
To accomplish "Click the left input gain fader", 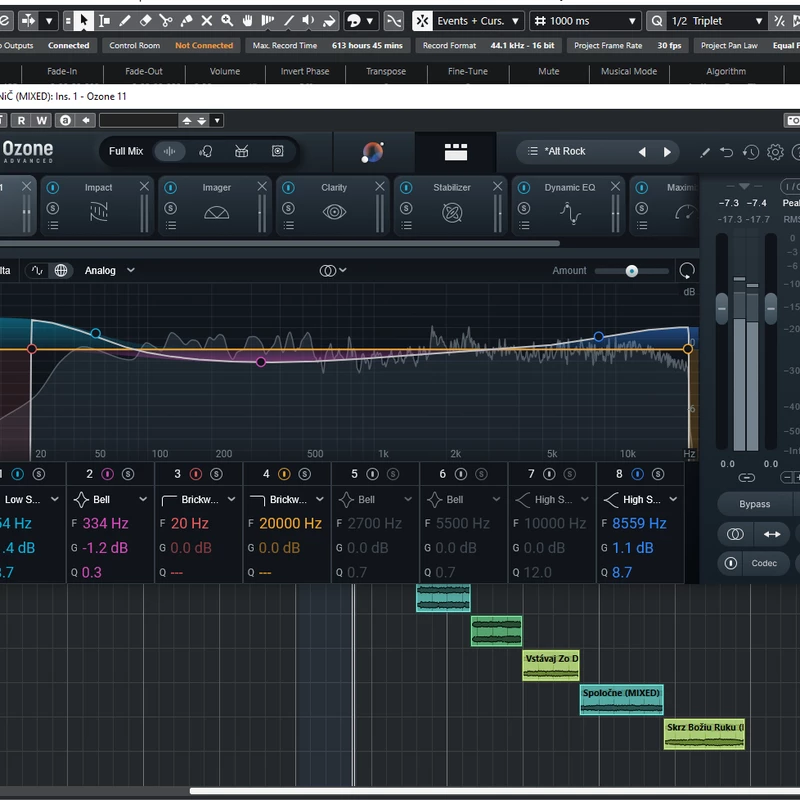I will point(722,309).
